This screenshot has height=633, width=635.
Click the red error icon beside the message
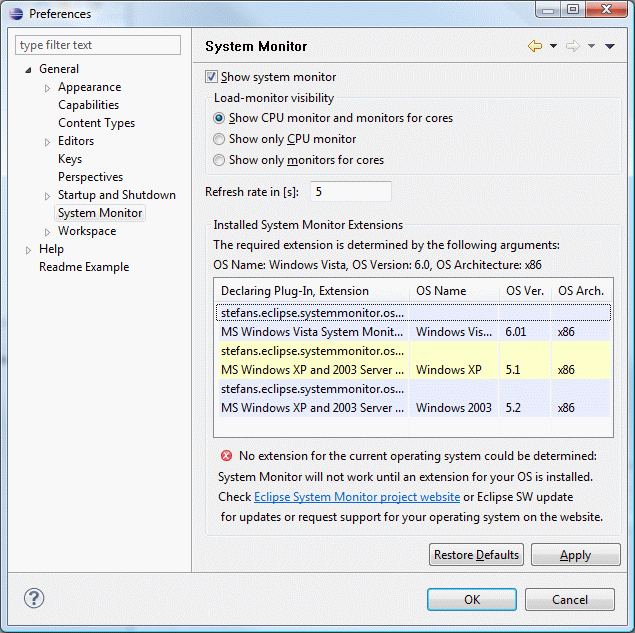click(226, 456)
